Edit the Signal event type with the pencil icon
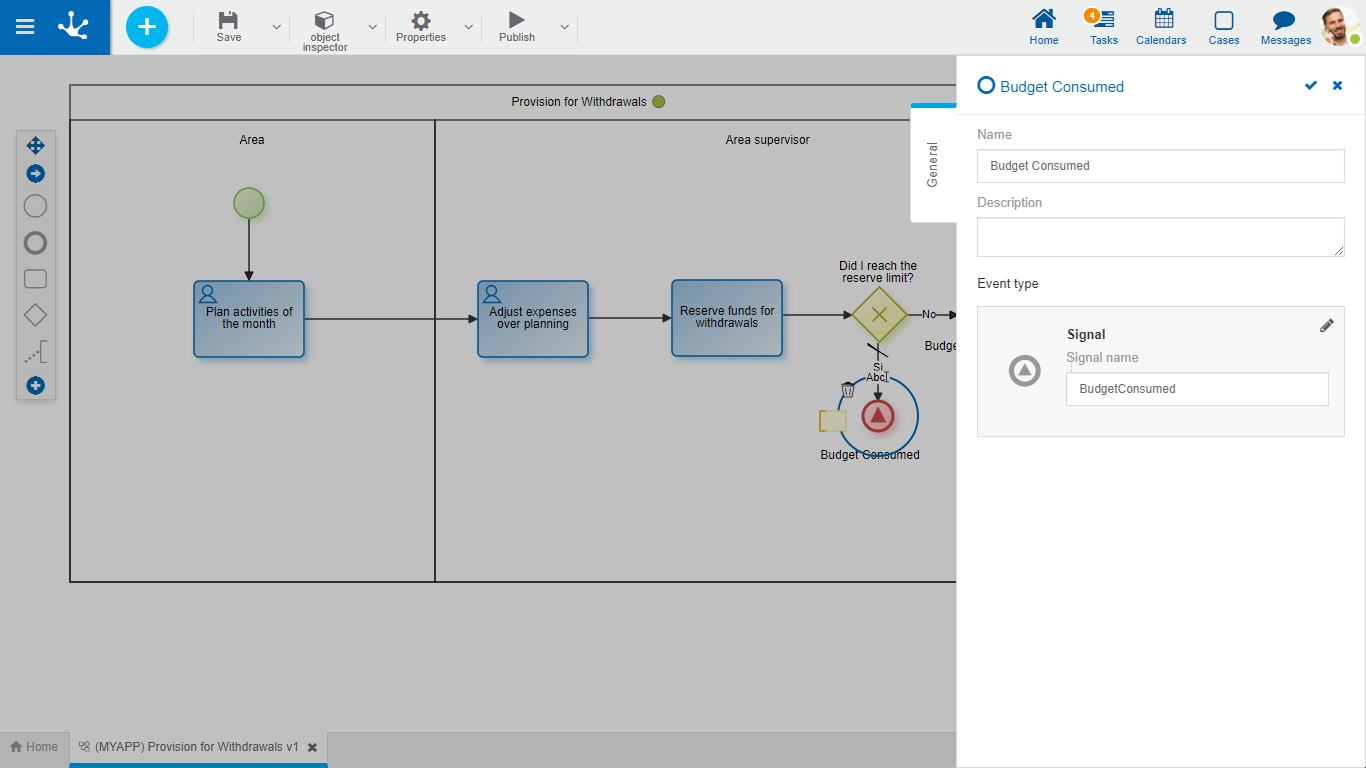The image size is (1366, 768). point(1327,325)
